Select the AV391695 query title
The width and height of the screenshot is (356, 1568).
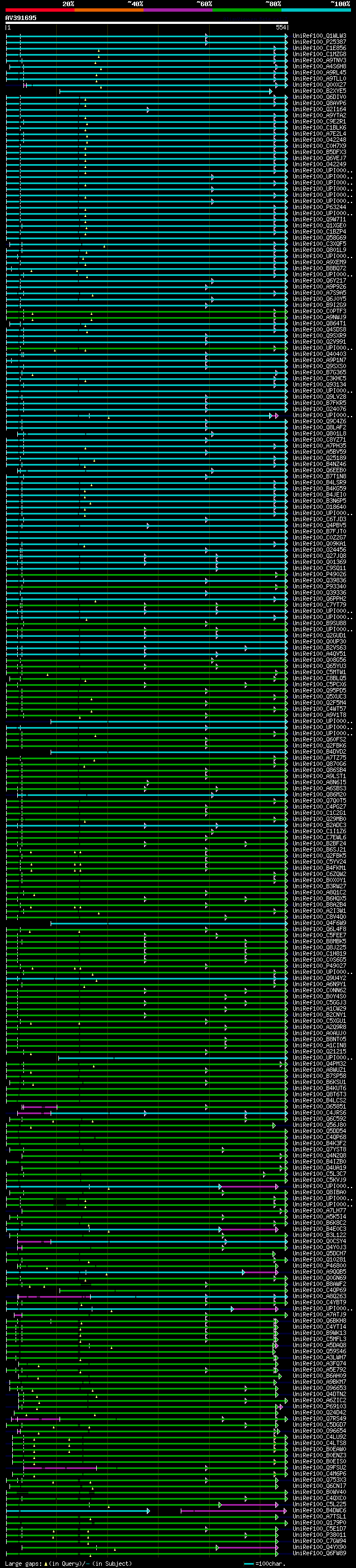[21, 18]
